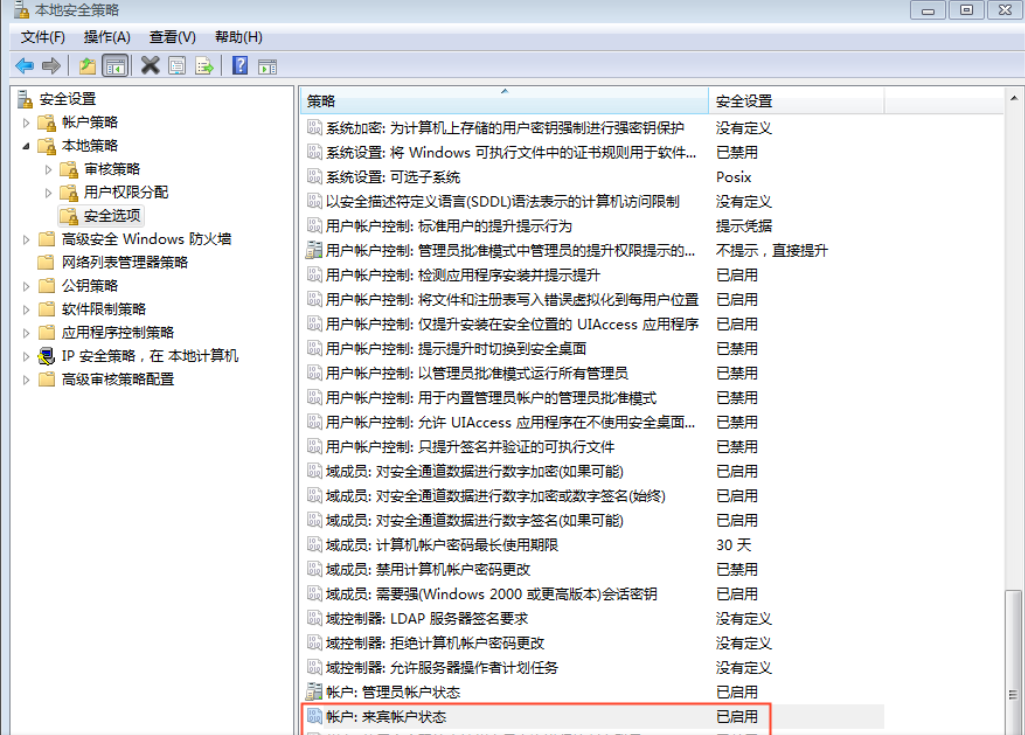Expand the IP 安全策略 tree node
Viewport: 1025px width, 735px height.
[x=26, y=356]
